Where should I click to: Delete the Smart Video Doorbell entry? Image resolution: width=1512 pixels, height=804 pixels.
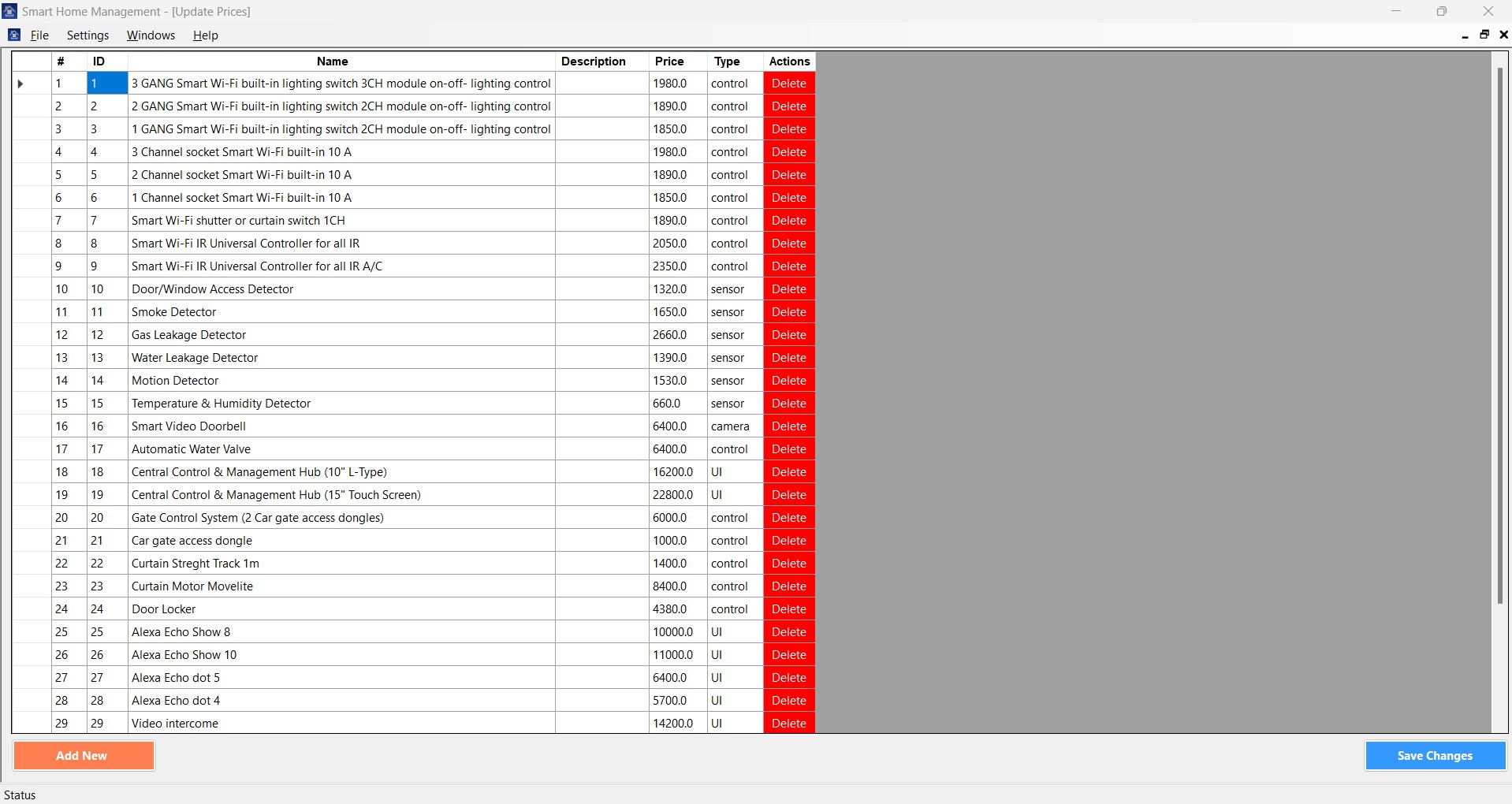pyautogui.click(x=788, y=426)
